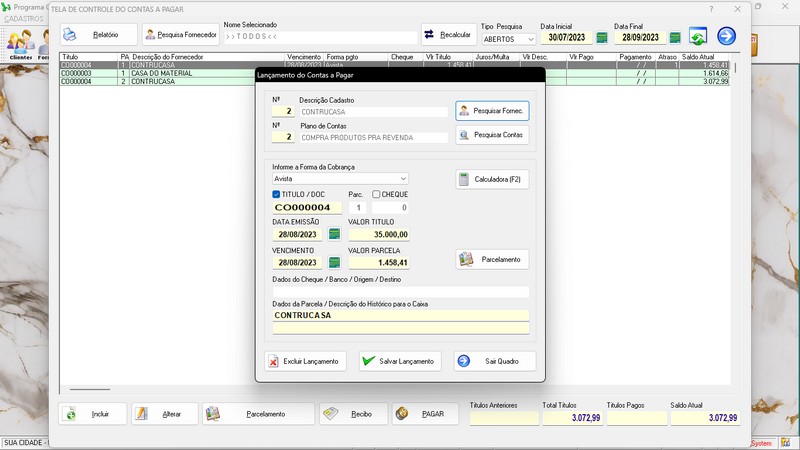
Task: Click Excluir Lançamento button
Action: [x=305, y=361]
